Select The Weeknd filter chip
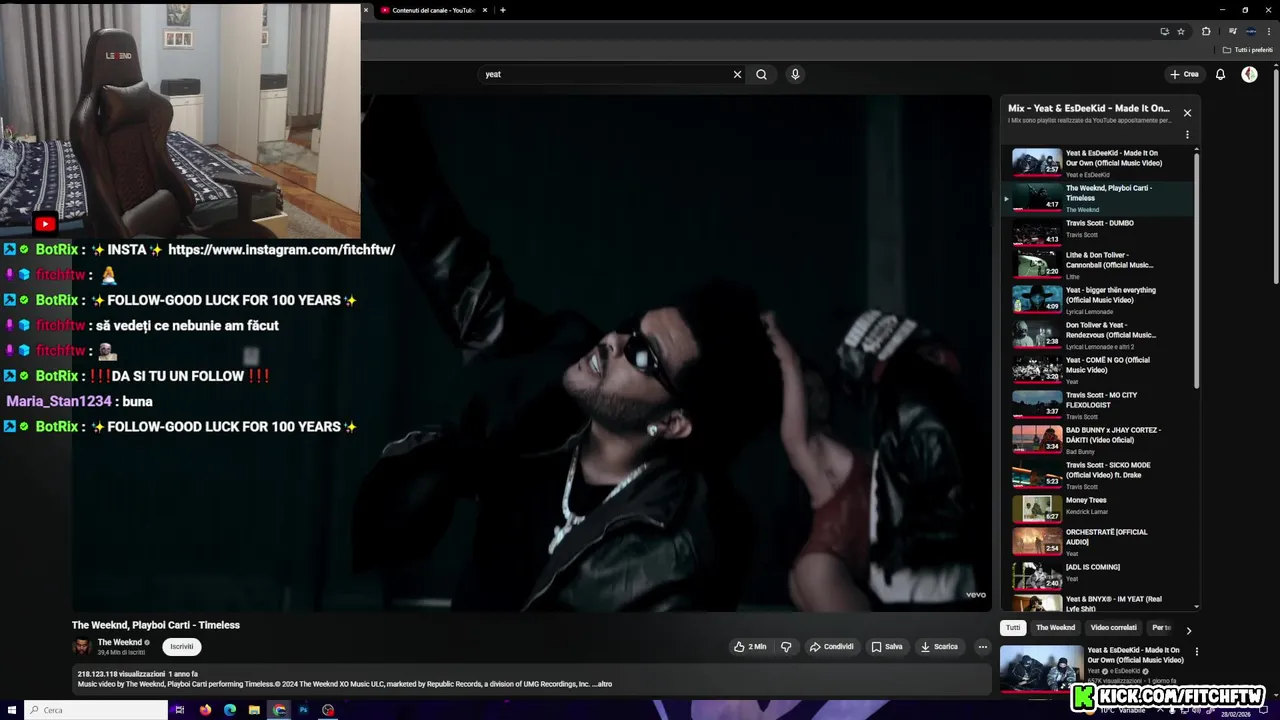The height and width of the screenshot is (720, 1280). click(1055, 628)
